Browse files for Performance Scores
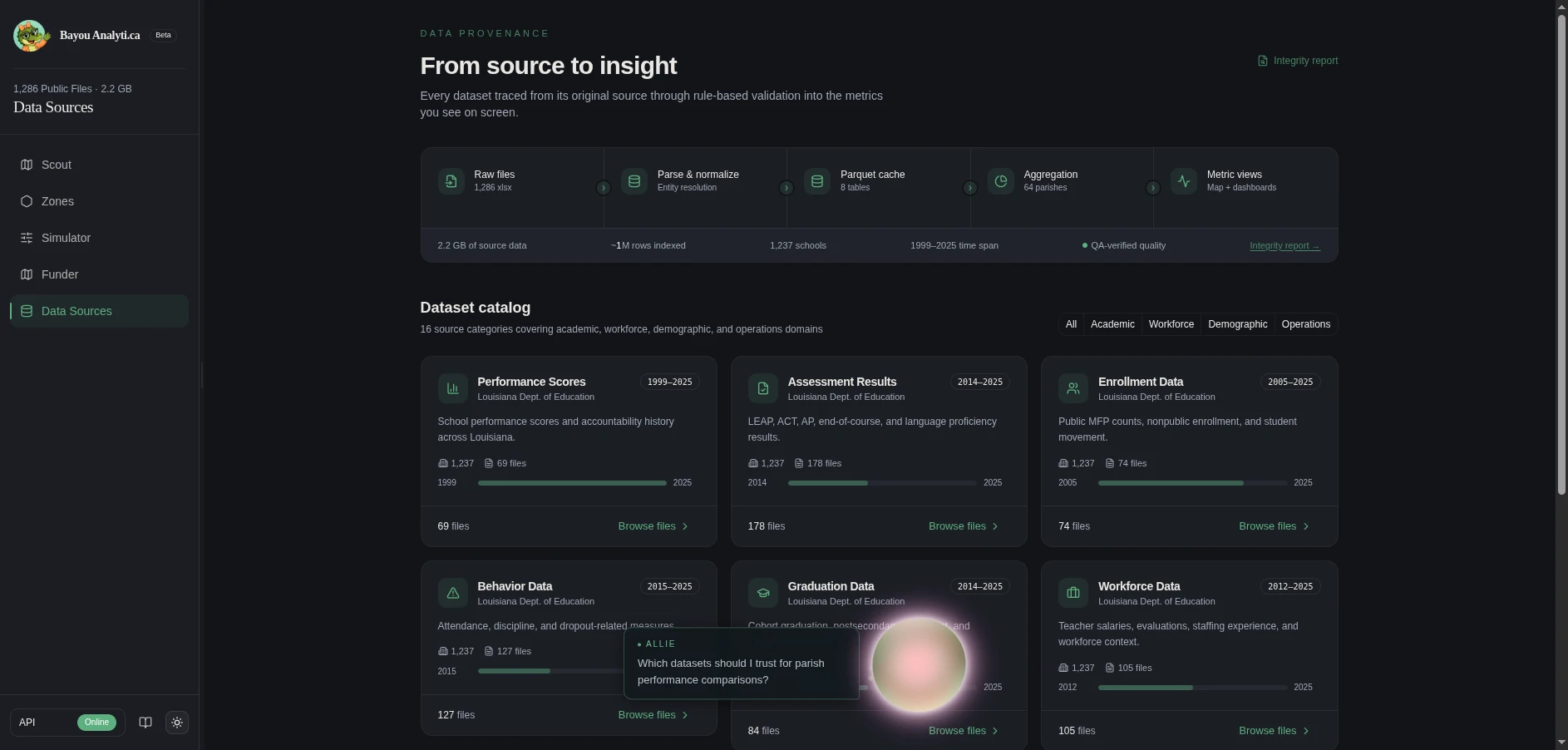This screenshot has height=750, width=1568. tap(653, 526)
